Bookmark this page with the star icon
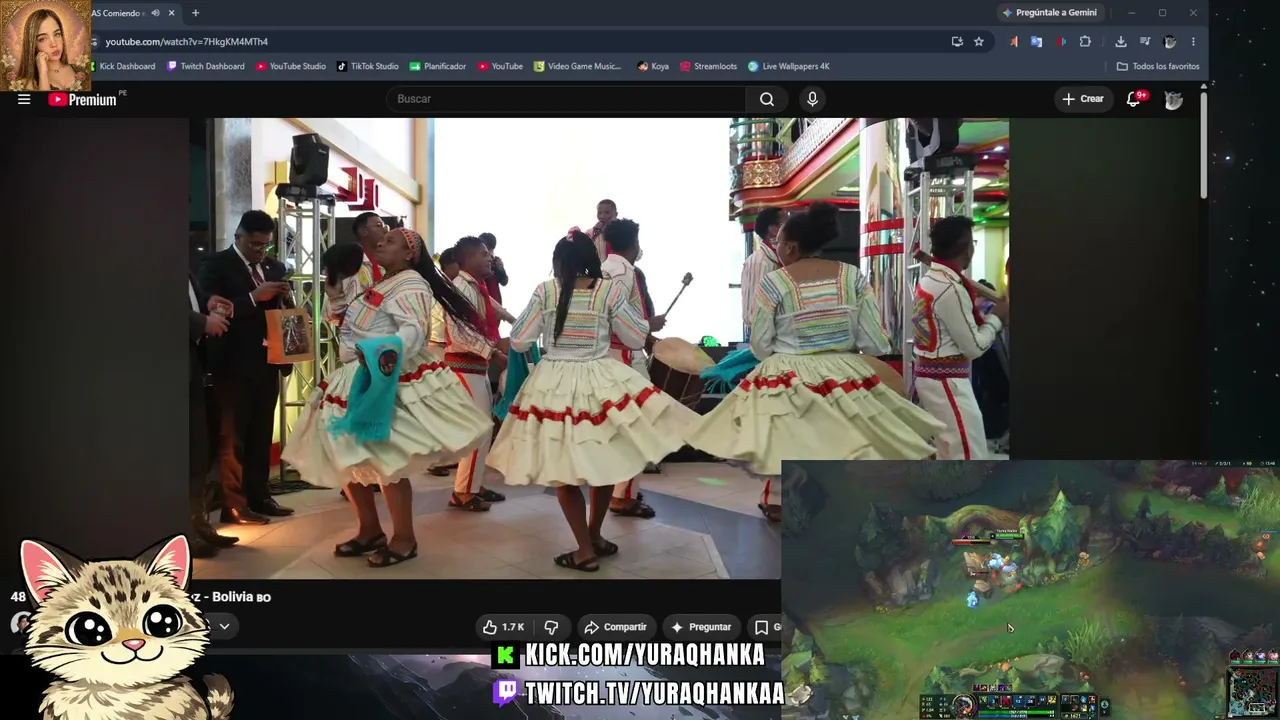 click(x=979, y=42)
